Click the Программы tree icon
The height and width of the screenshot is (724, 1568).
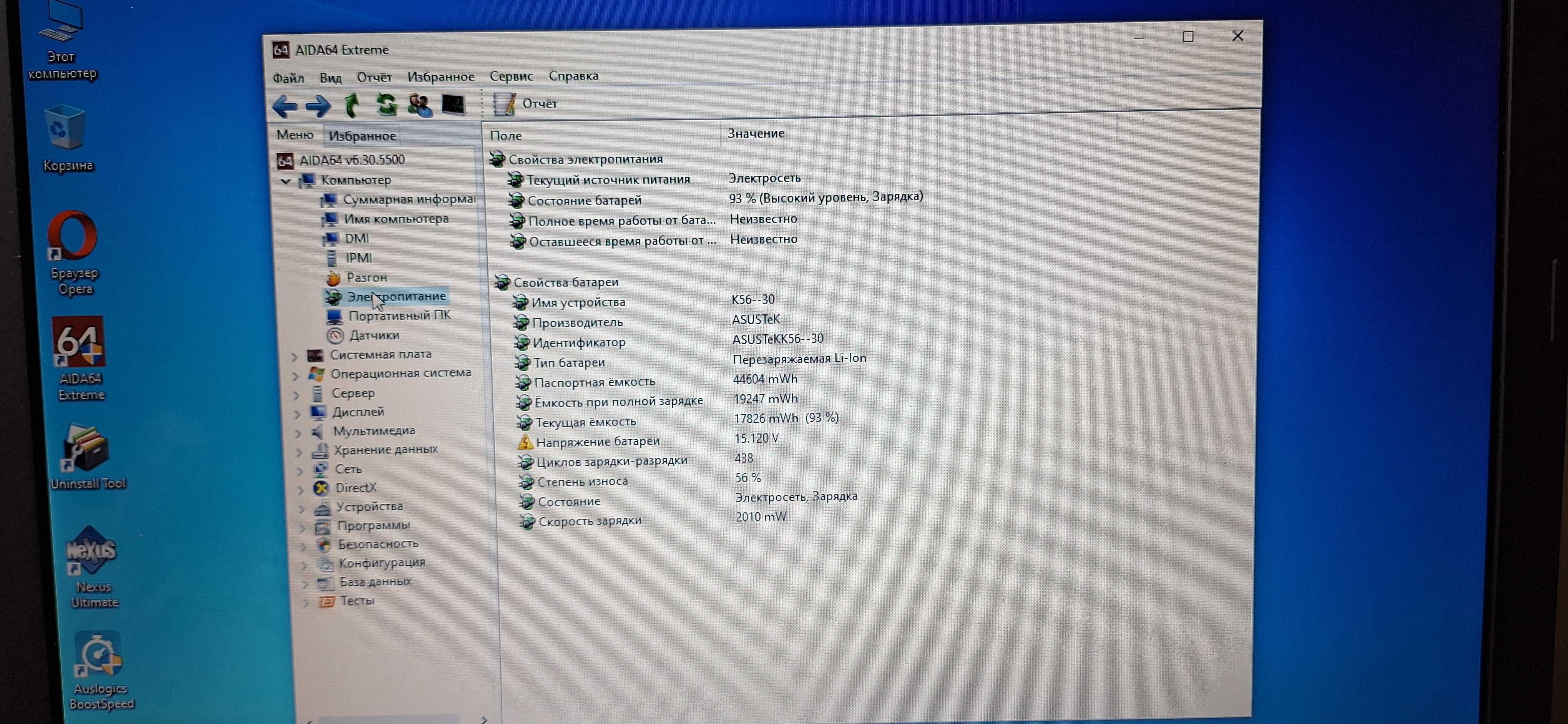coord(323,526)
